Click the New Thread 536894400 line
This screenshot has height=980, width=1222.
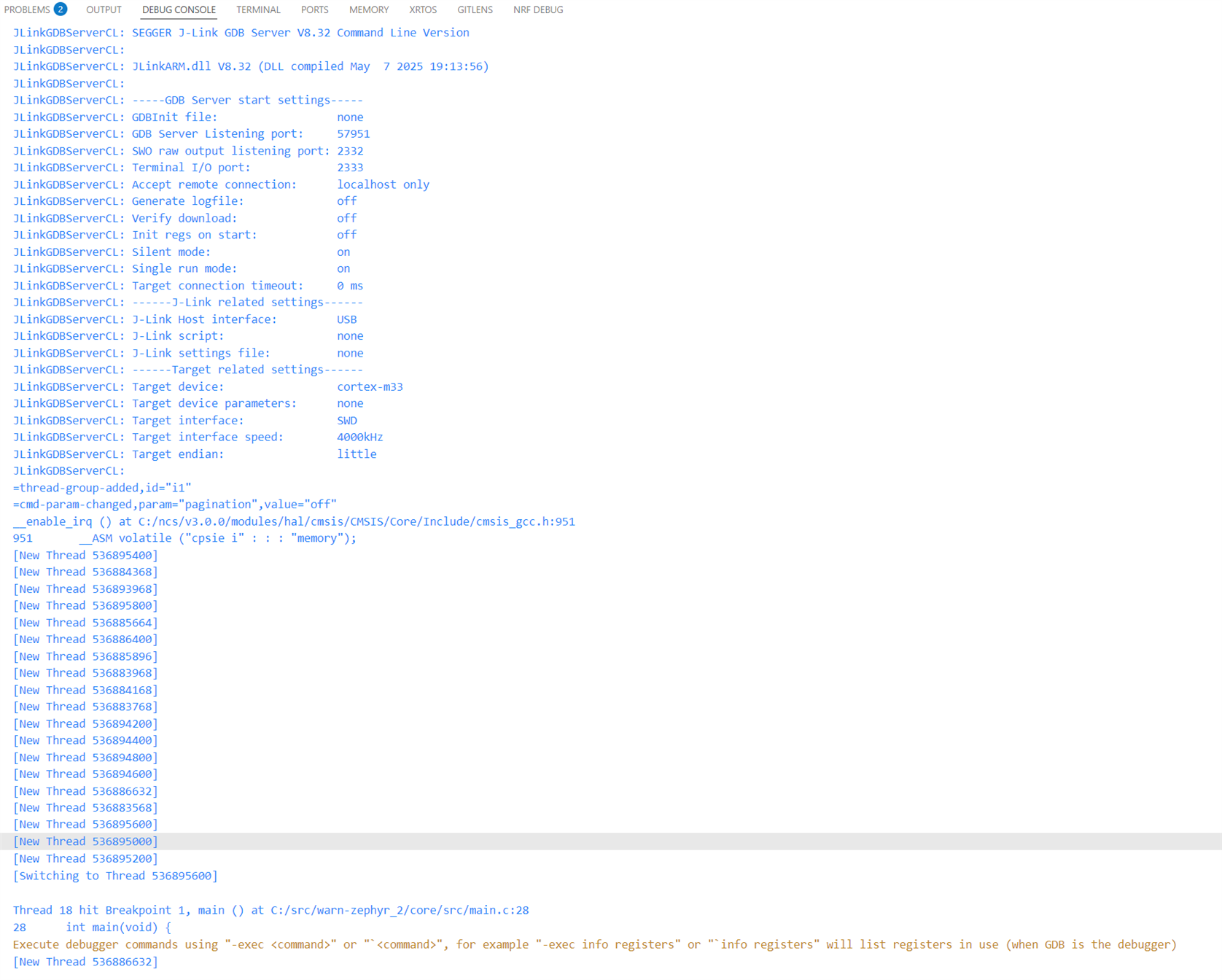tap(85, 741)
